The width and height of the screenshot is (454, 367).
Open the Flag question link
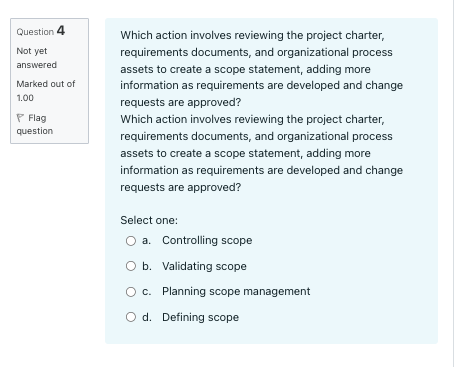click(x=35, y=124)
